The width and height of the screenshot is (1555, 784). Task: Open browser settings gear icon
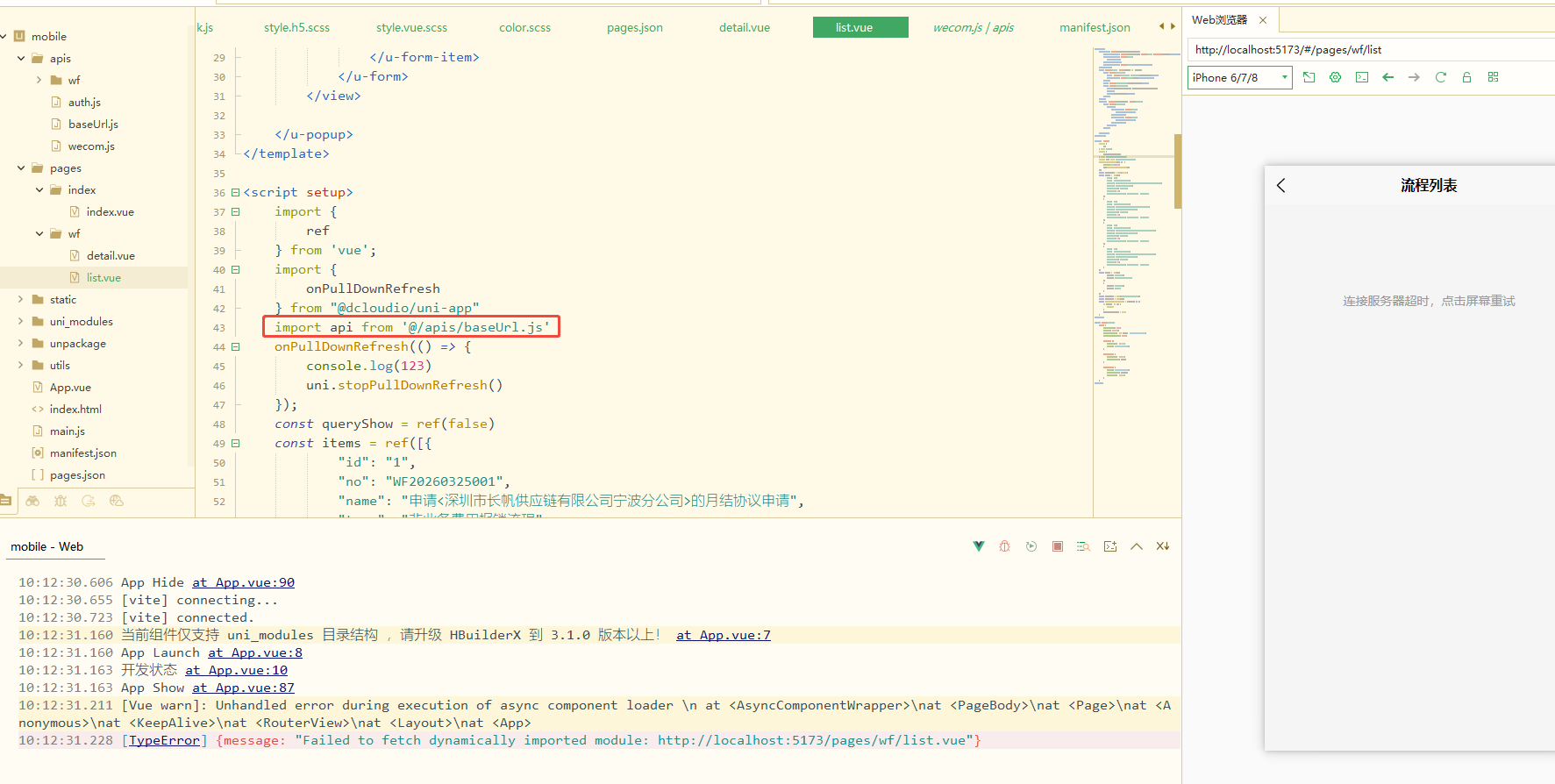[x=1335, y=77]
